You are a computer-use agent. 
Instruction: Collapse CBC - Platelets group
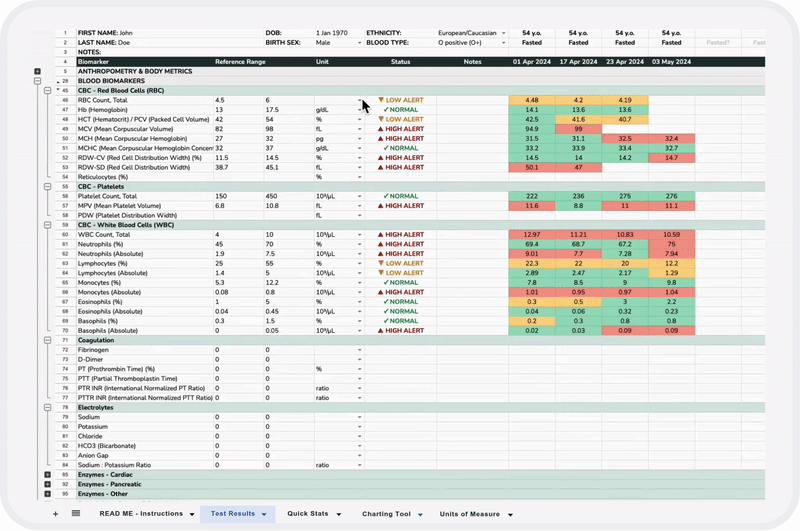point(47,187)
